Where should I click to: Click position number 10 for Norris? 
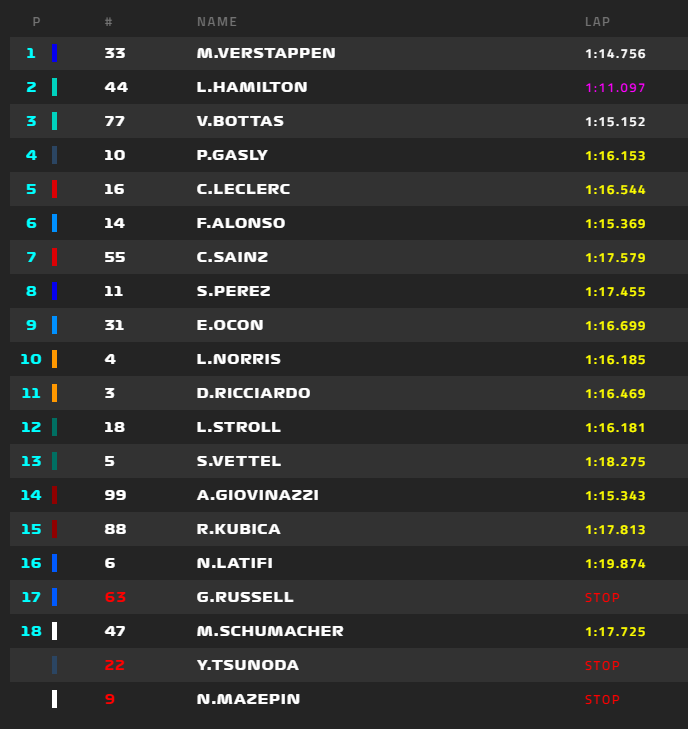(31, 359)
